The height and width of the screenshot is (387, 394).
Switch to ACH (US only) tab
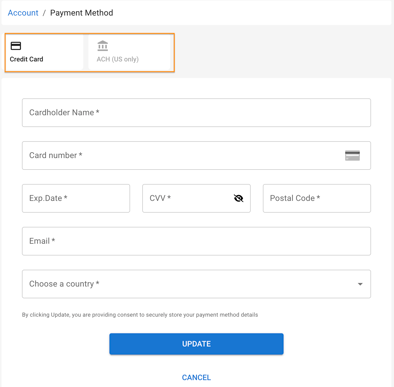coord(130,53)
